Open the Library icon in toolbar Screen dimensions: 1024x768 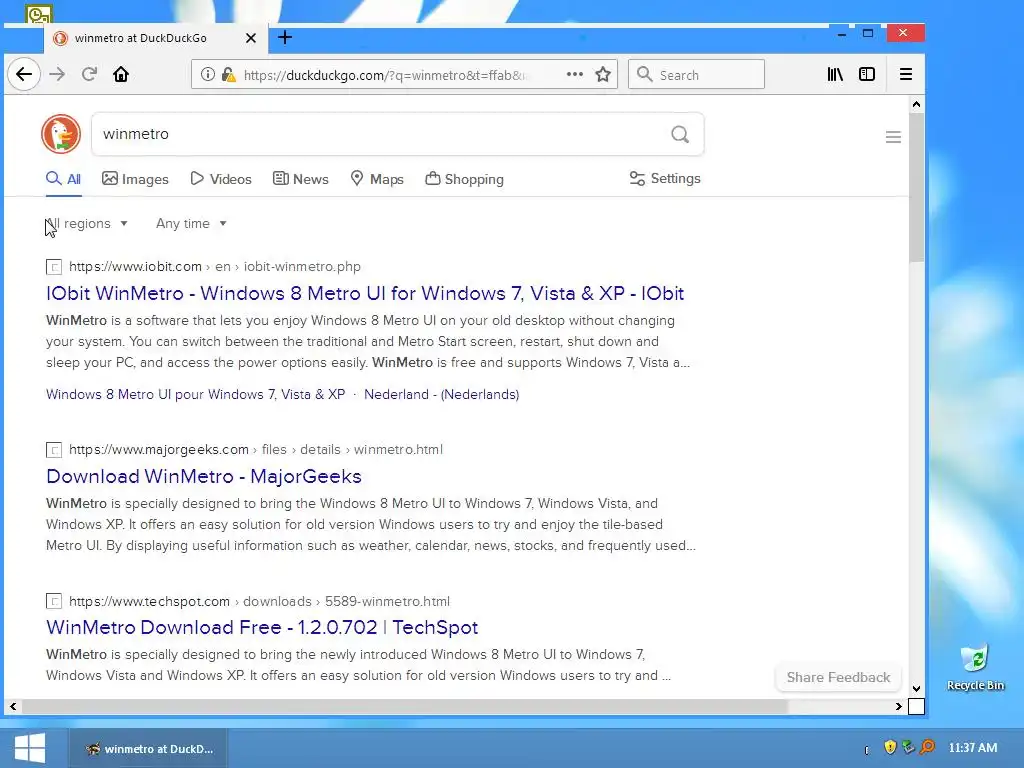tap(835, 74)
